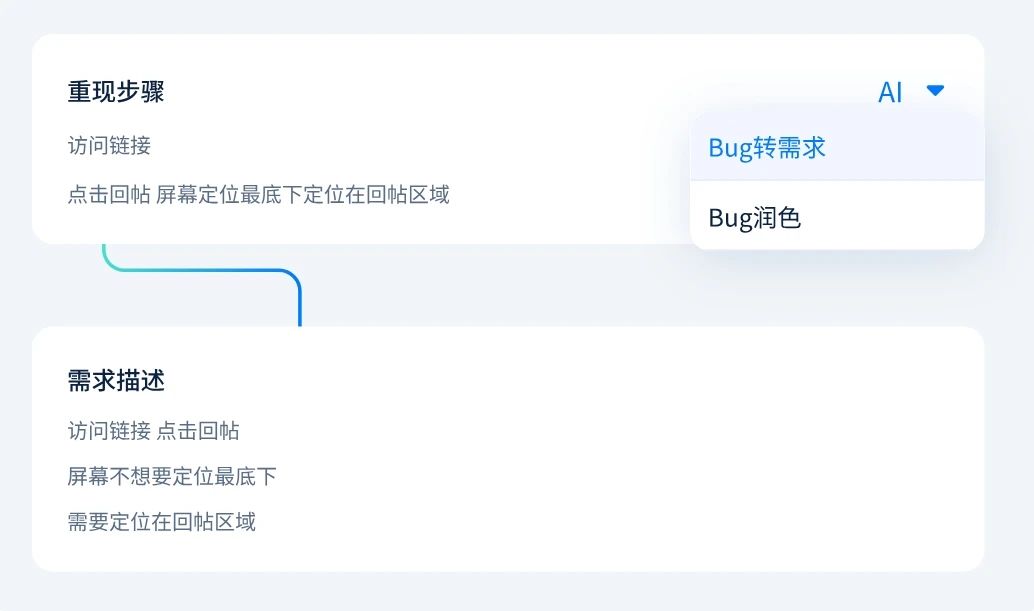
Task: Click the AI dropdown header area
Action: [x=910, y=91]
